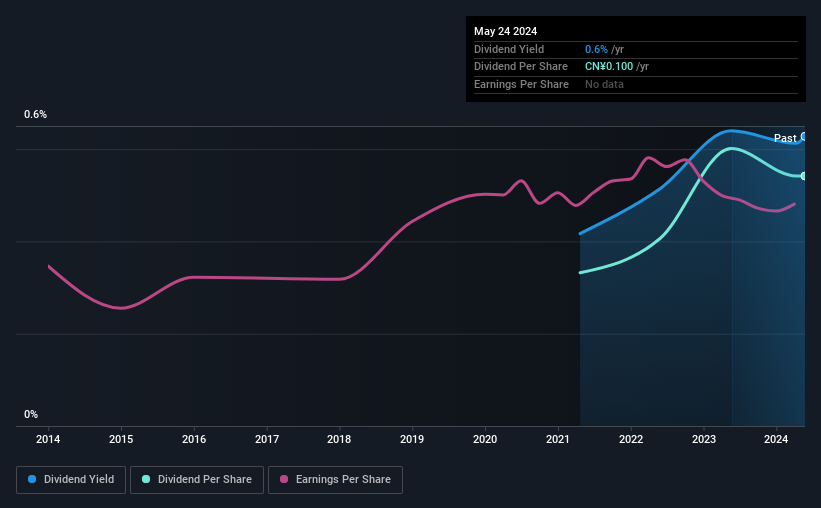Click the Earnings Per Share No data row

pyautogui.click(x=636, y=84)
